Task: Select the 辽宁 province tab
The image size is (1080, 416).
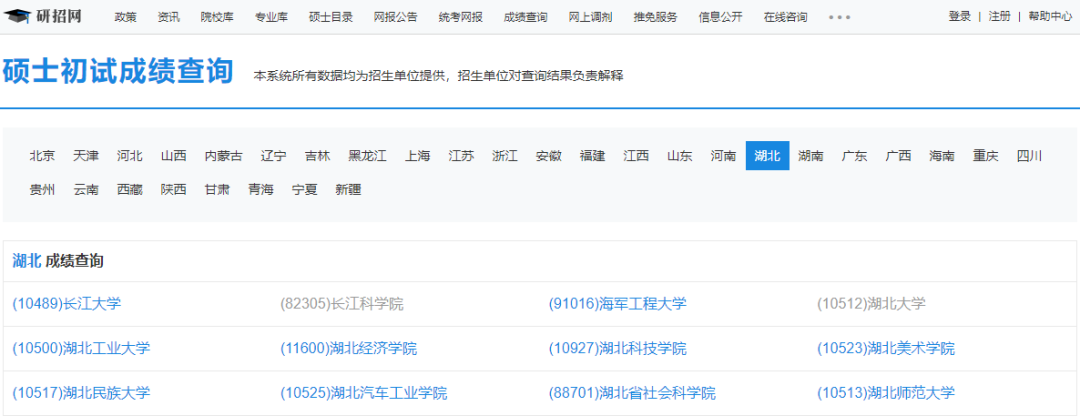Action: (273, 156)
